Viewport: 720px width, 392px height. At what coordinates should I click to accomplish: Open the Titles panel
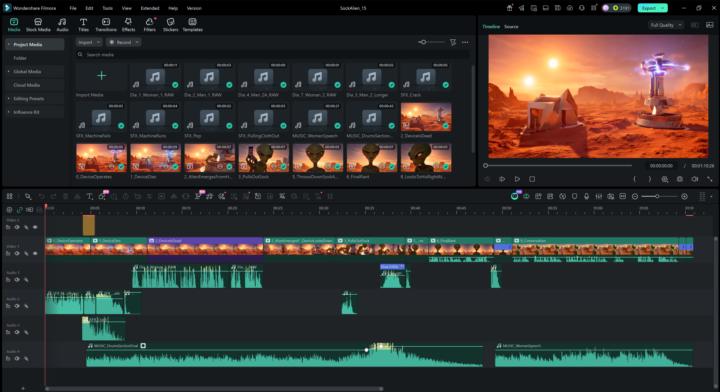tap(83, 24)
